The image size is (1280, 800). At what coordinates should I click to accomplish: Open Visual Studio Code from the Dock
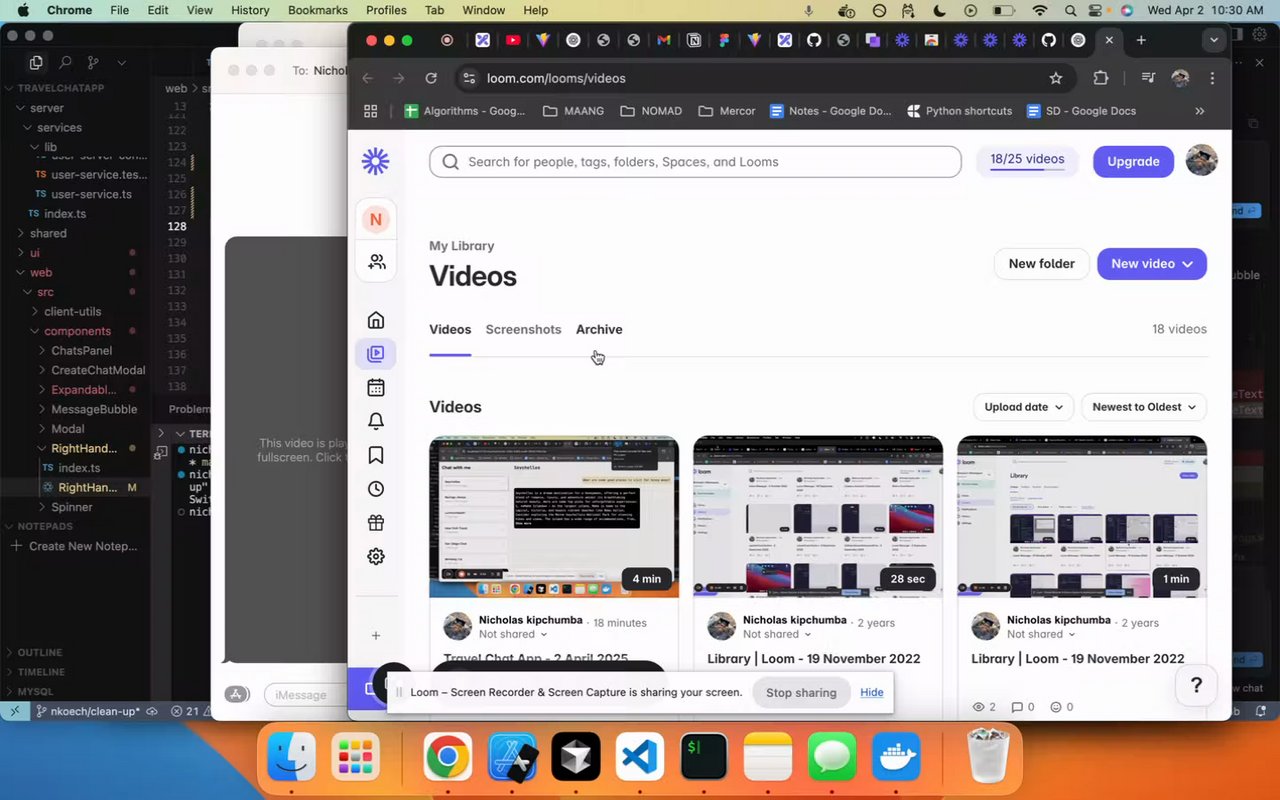pos(640,758)
